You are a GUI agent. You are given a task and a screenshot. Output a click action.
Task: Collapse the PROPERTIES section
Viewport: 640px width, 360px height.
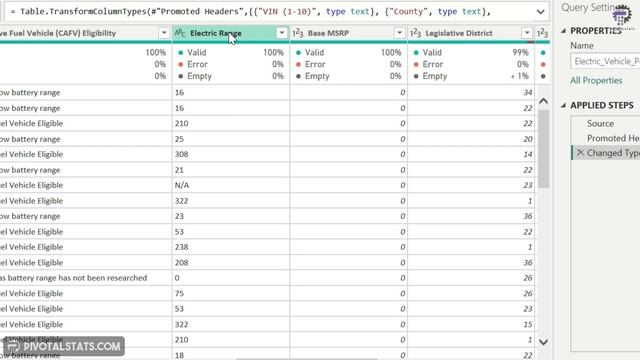pos(564,31)
